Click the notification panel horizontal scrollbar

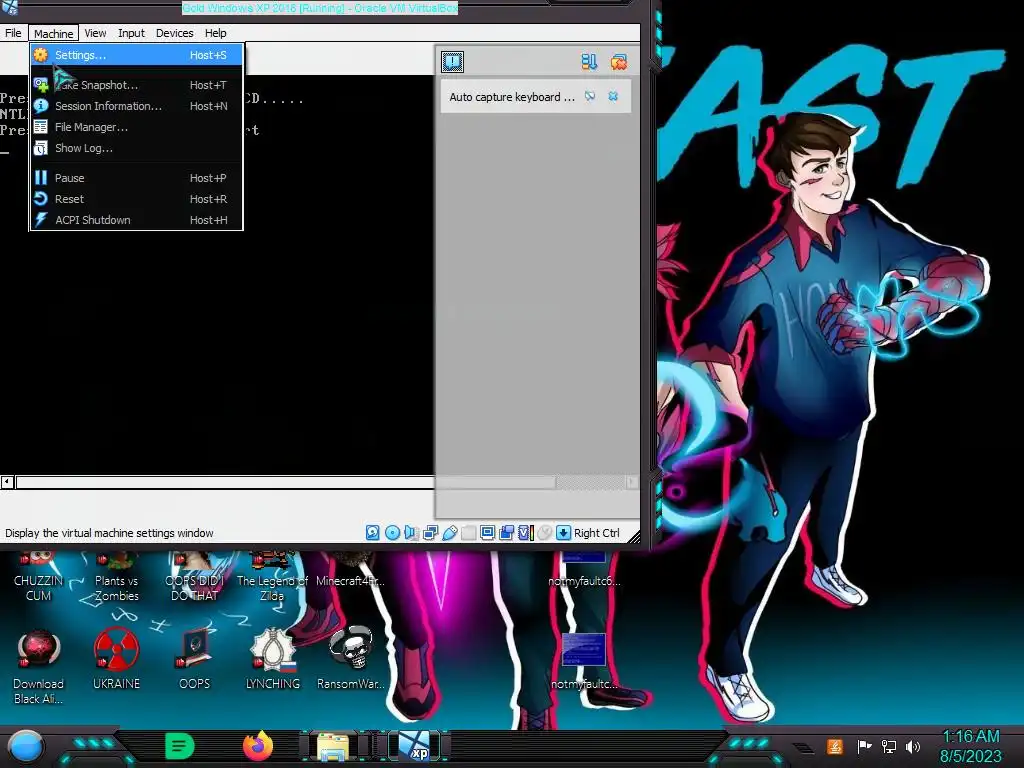coord(537,483)
